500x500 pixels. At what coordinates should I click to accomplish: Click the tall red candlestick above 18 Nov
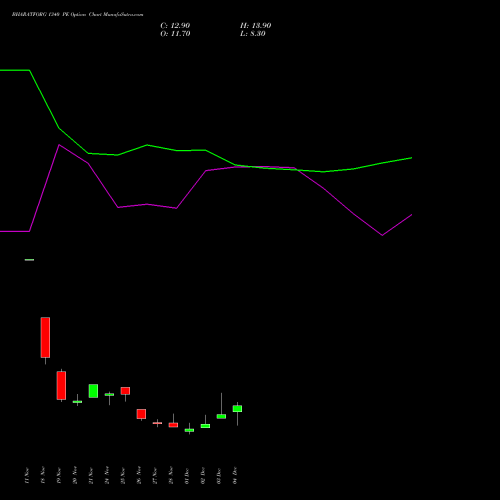click(x=45, y=337)
